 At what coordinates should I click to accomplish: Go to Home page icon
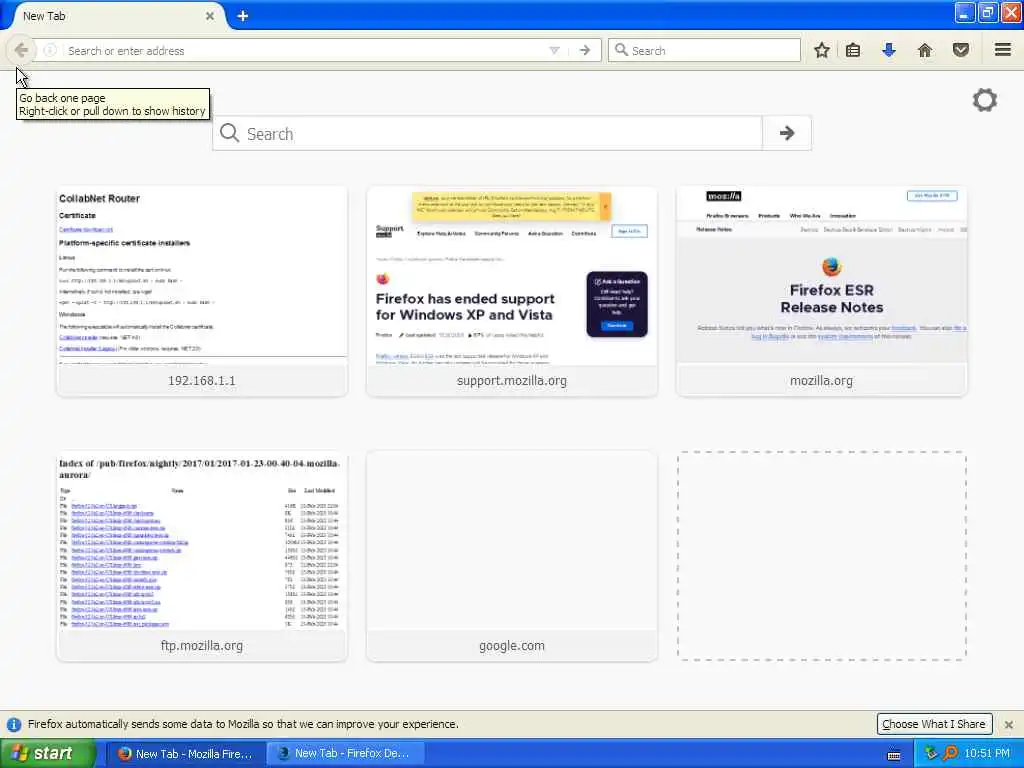[925, 50]
